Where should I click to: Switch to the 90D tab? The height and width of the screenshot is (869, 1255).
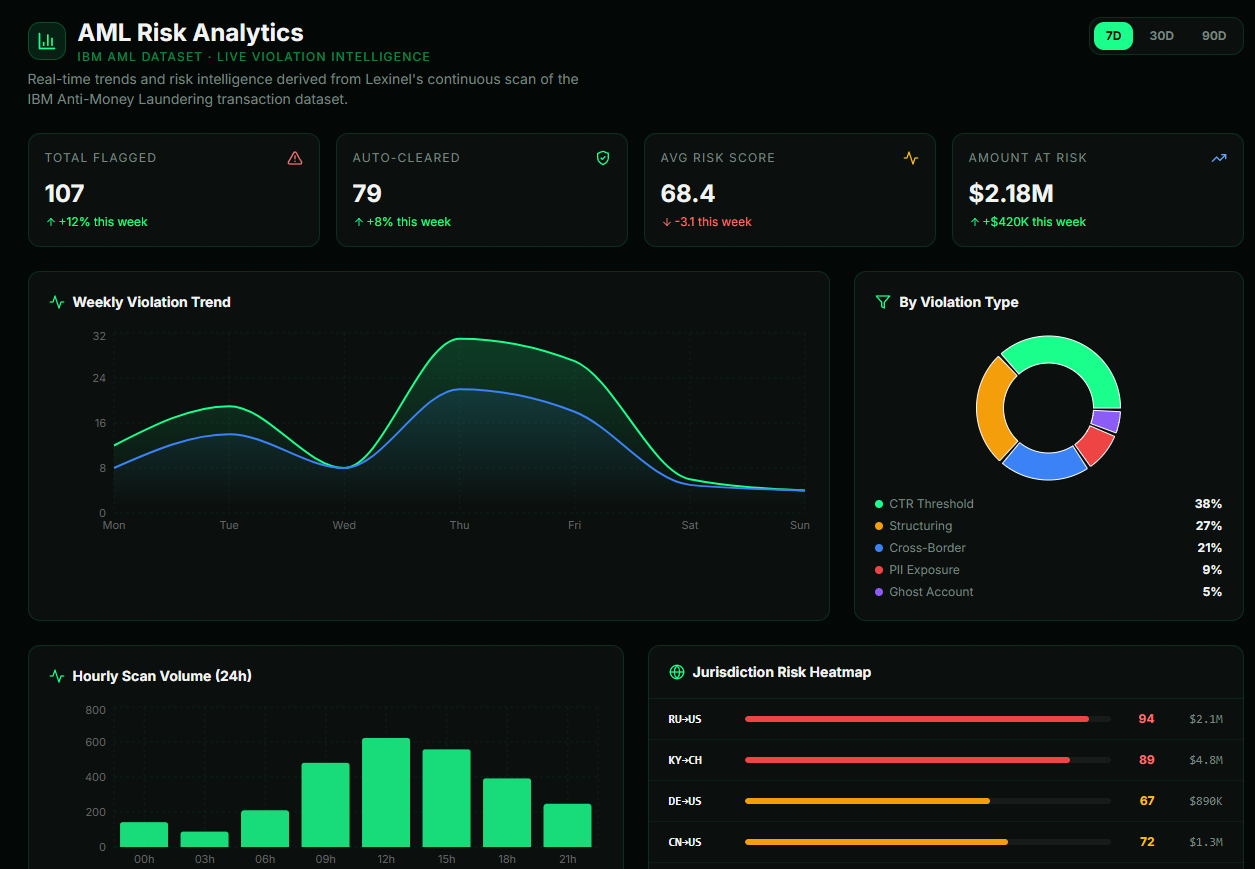pos(1213,34)
